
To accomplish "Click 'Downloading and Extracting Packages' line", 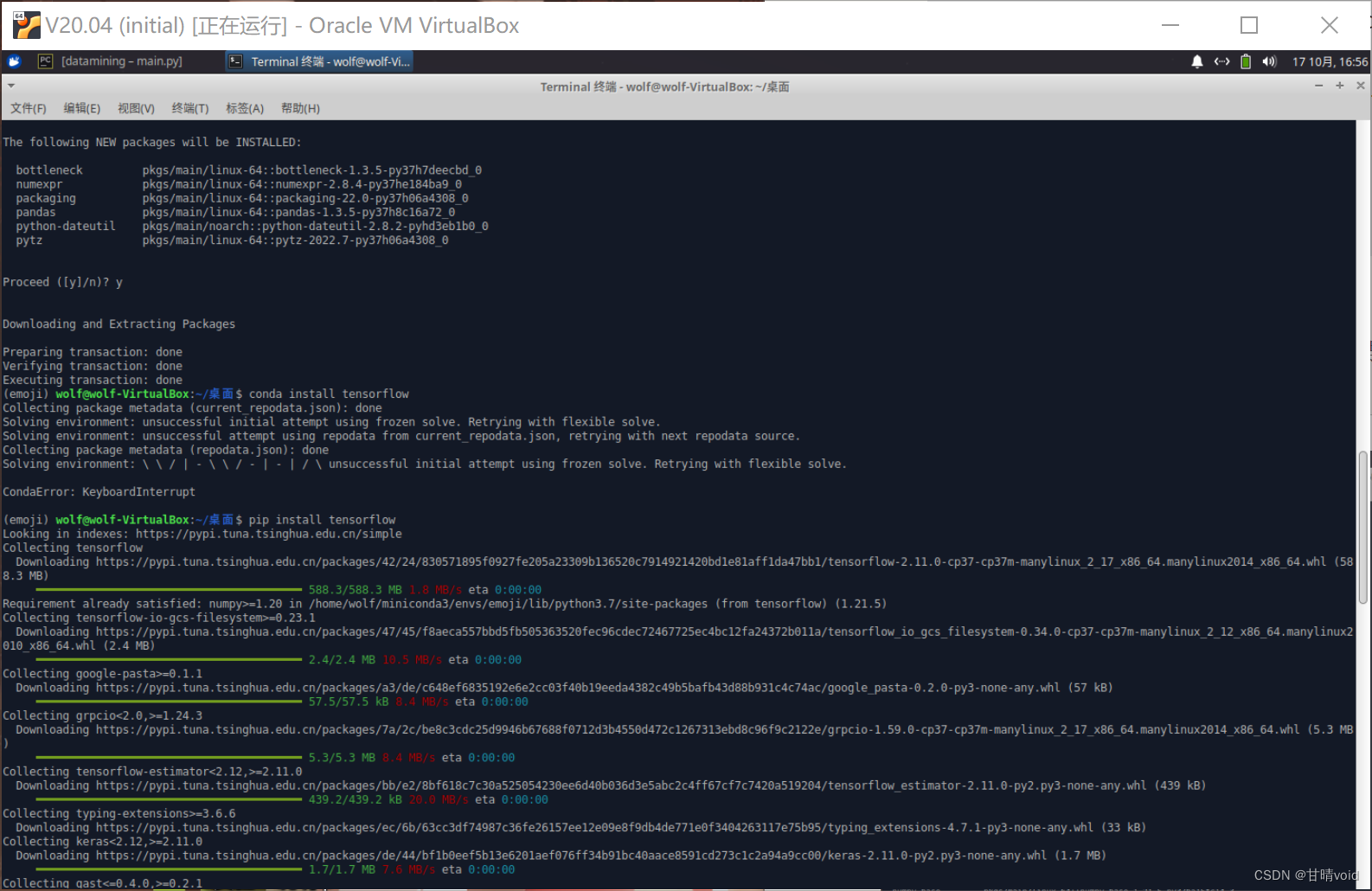I will point(119,324).
